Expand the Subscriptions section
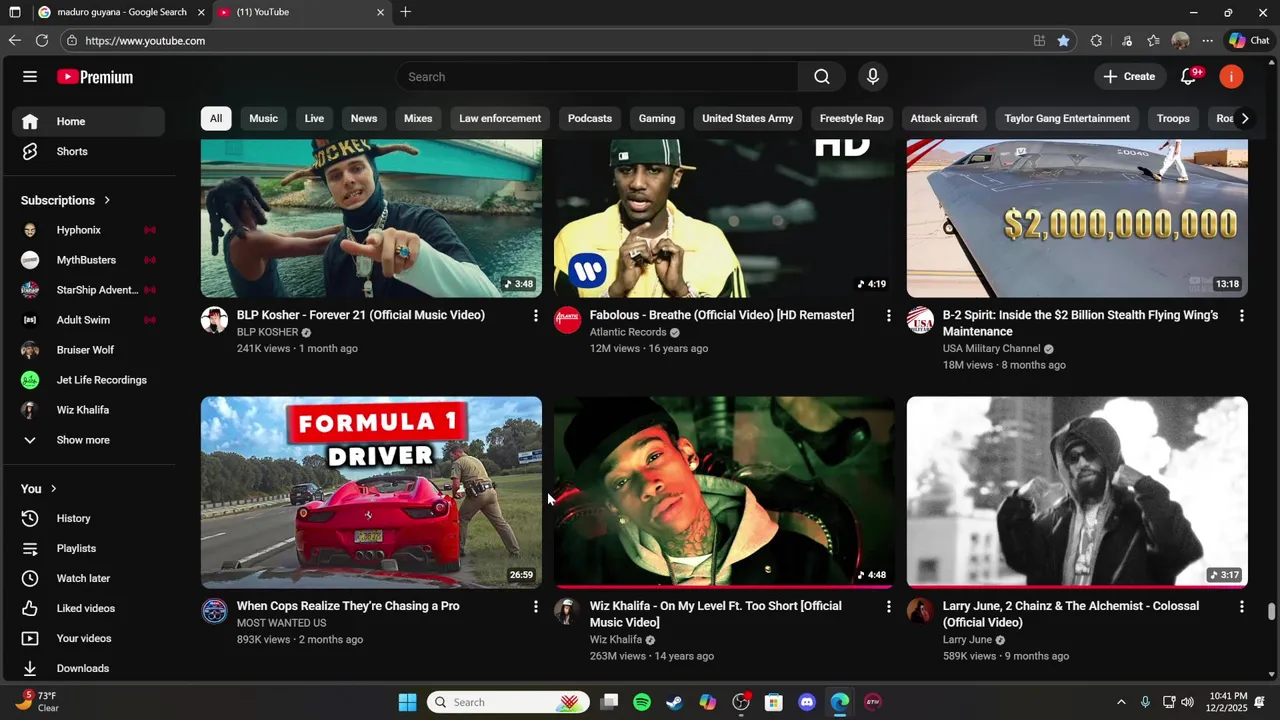Image resolution: width=1280 pixels, height=720 pixels. 66,201
